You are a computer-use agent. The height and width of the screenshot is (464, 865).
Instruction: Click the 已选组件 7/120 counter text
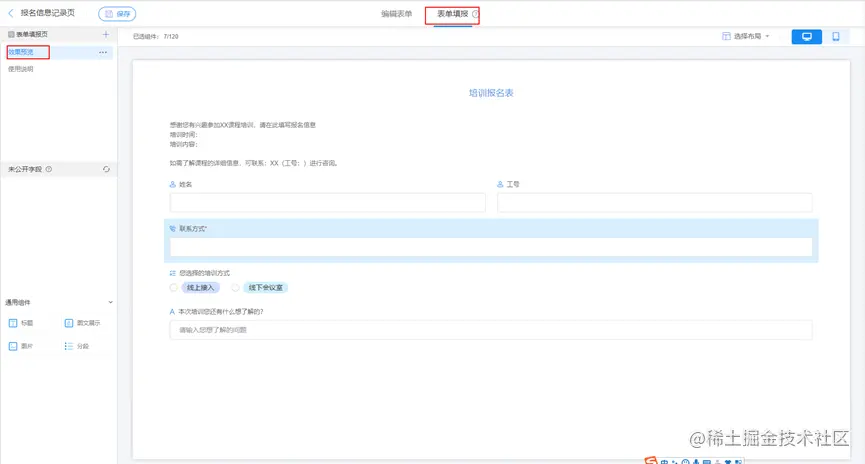(156, 36)
